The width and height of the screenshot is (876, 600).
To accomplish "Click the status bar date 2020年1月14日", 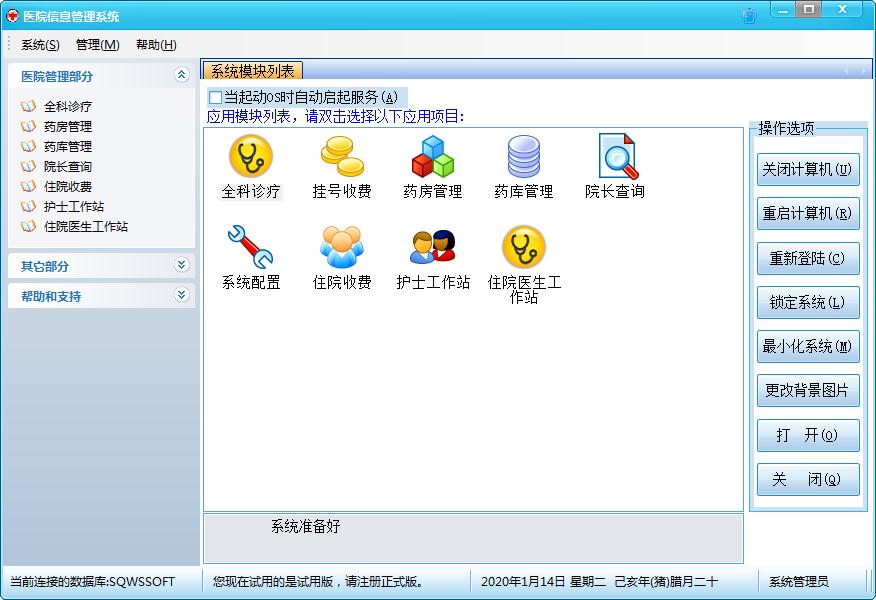I will 523,582.
